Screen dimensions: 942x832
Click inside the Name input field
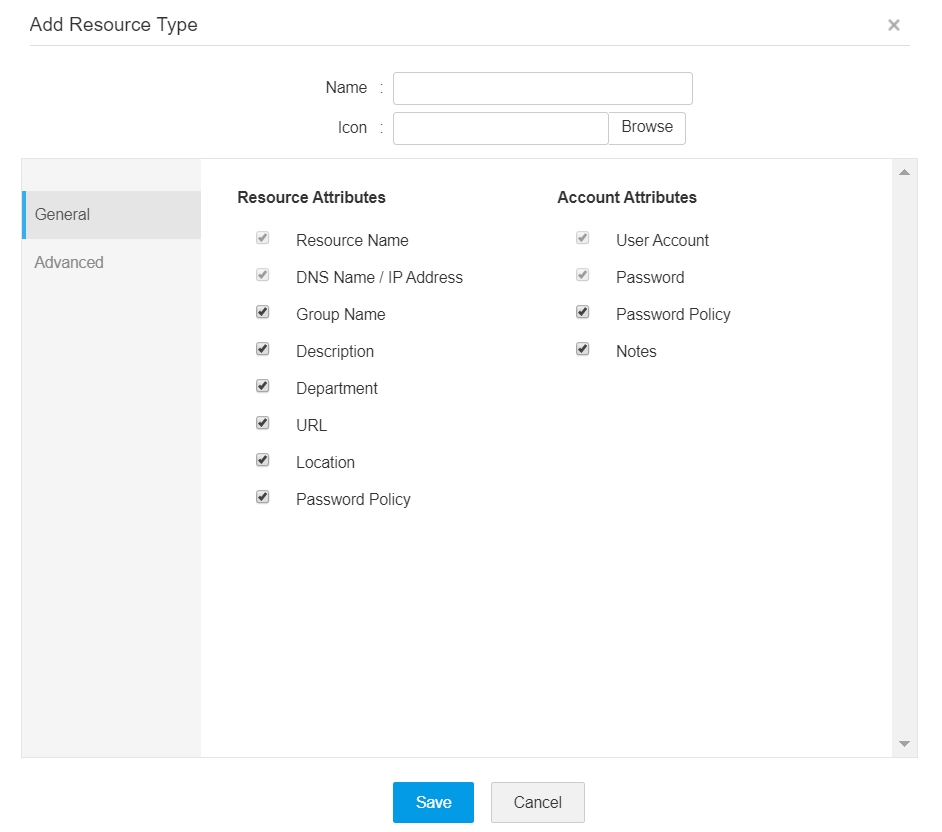coord(542,88)
